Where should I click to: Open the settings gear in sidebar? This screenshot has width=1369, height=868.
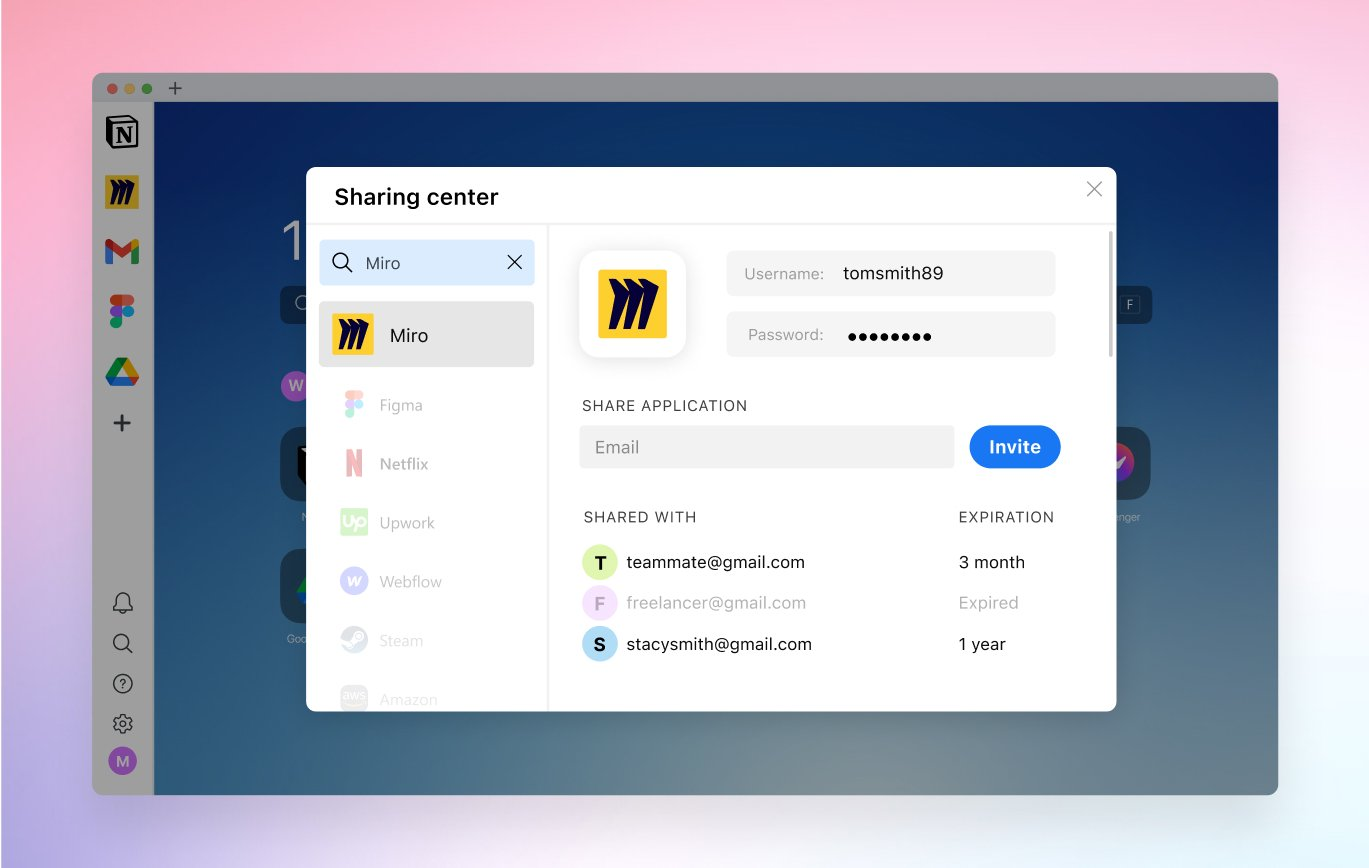point(122,724)
